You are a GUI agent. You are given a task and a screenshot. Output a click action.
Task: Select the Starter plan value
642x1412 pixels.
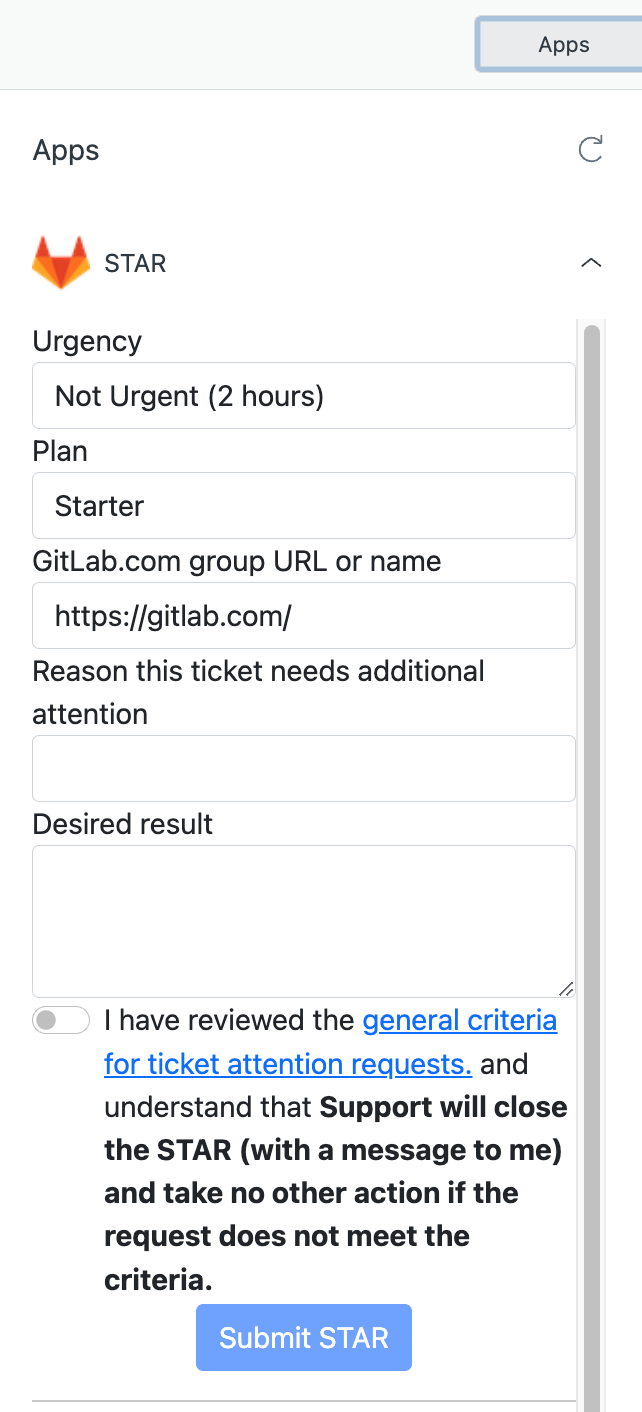pos(304,505)
